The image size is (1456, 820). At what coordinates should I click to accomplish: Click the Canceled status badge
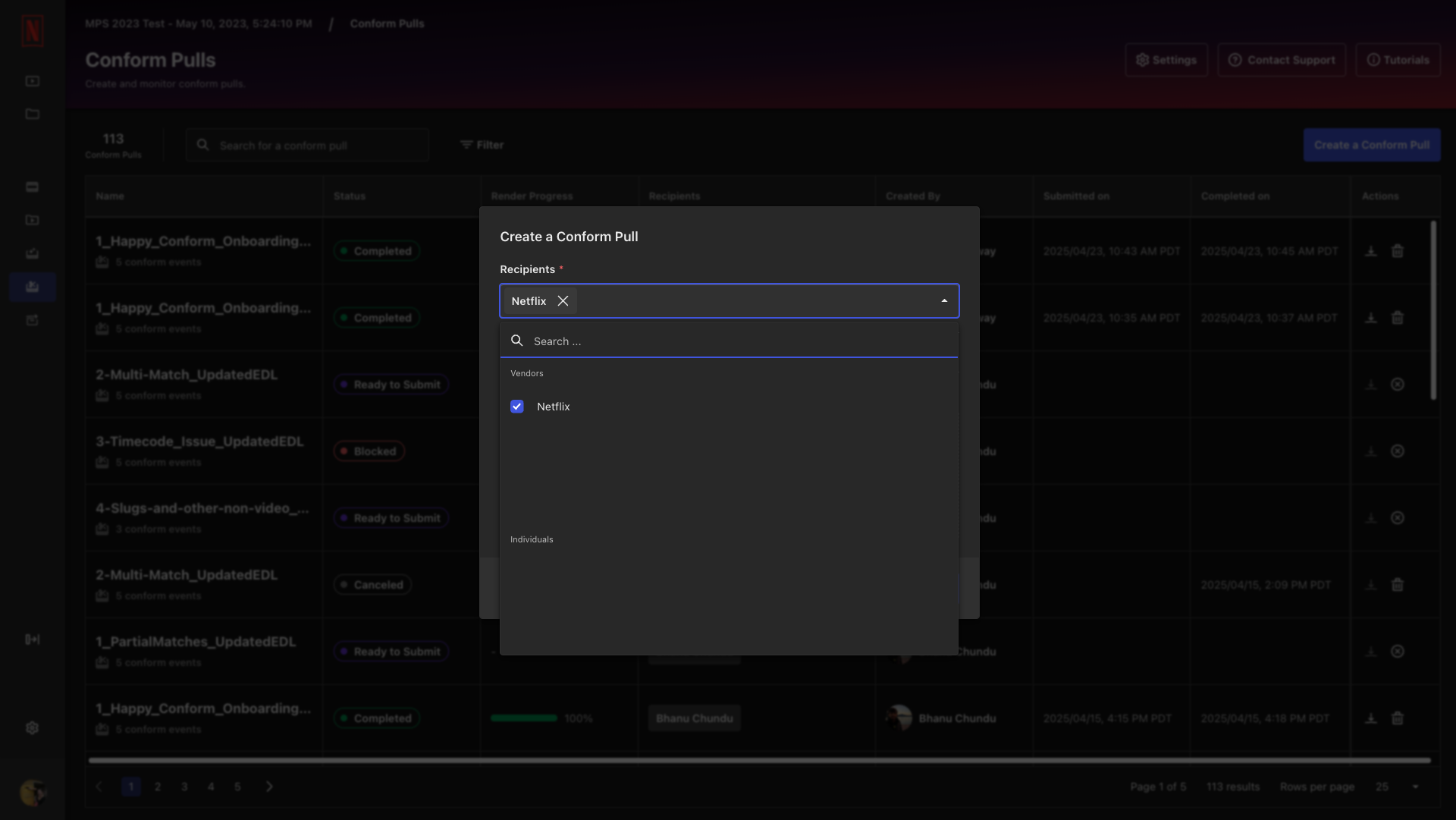click(372, 585)
